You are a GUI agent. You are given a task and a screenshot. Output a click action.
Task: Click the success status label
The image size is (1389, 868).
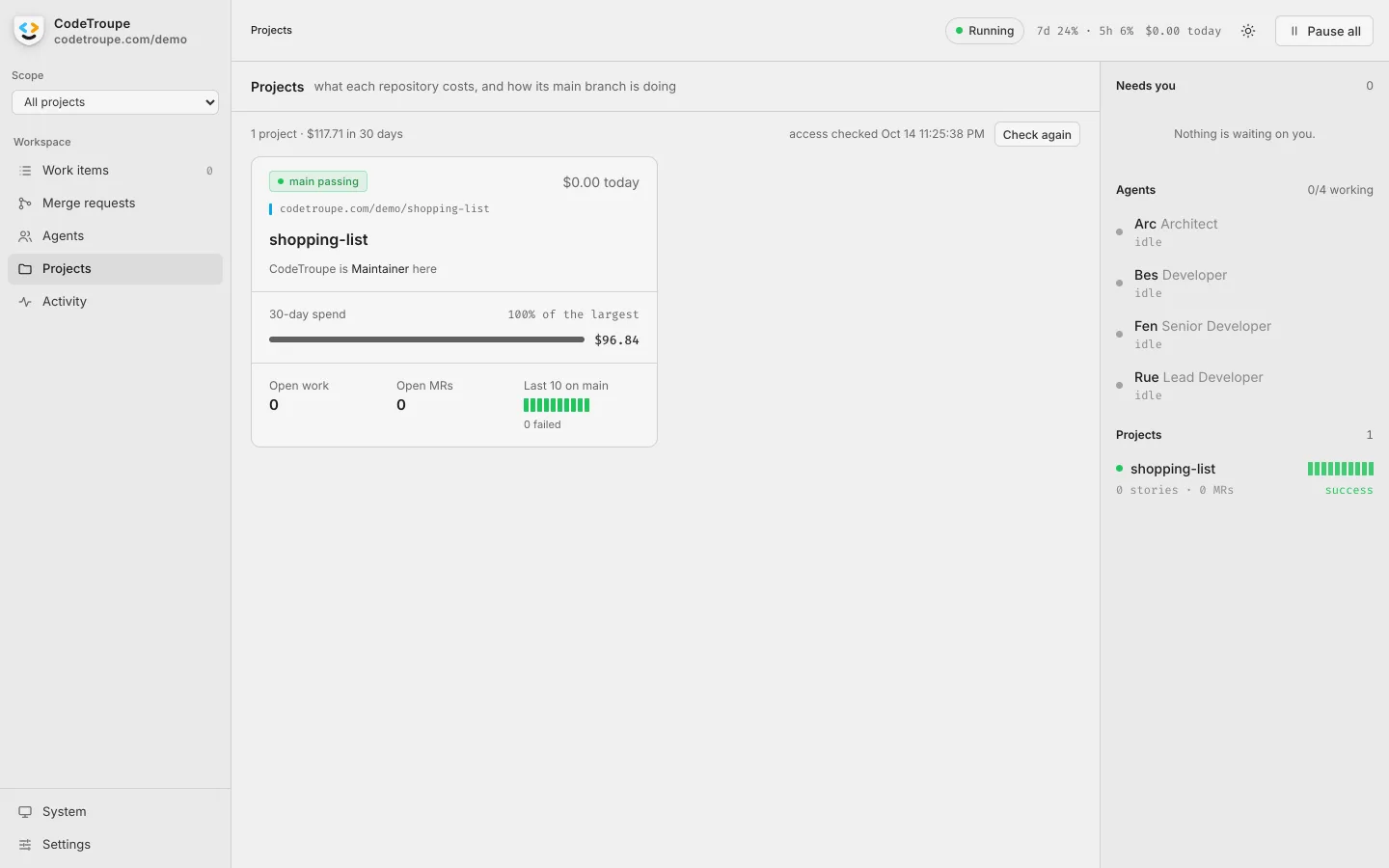tap(1348, 491)
